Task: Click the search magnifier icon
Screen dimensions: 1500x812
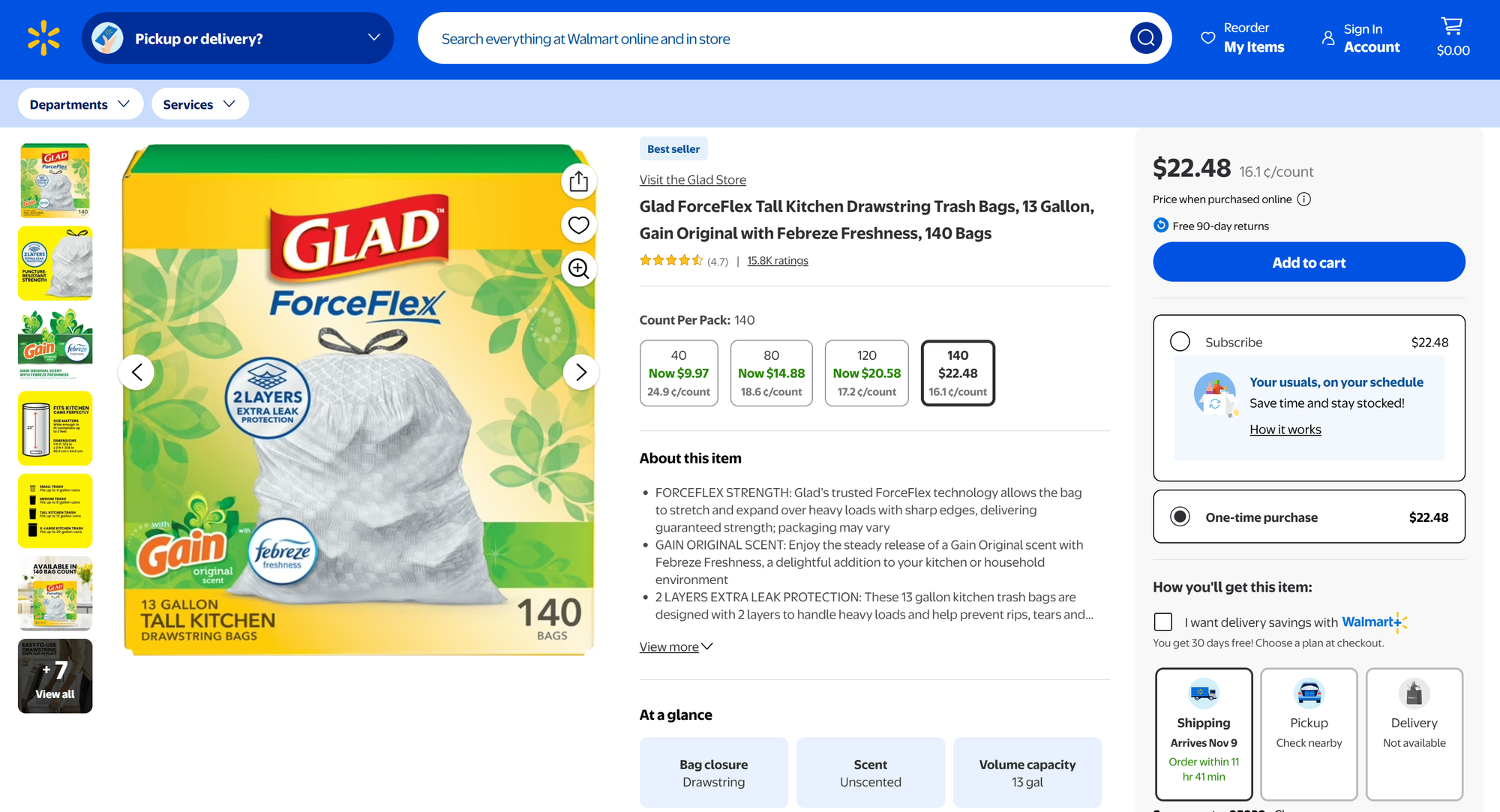Action: pyautogui.click(x=1145, y=37)
